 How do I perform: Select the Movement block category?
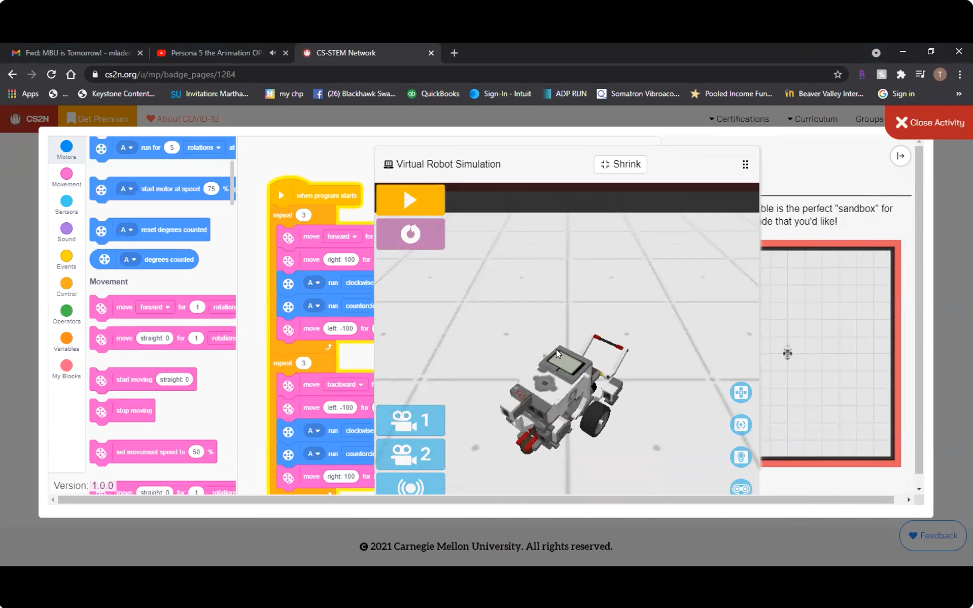[66, 177]
